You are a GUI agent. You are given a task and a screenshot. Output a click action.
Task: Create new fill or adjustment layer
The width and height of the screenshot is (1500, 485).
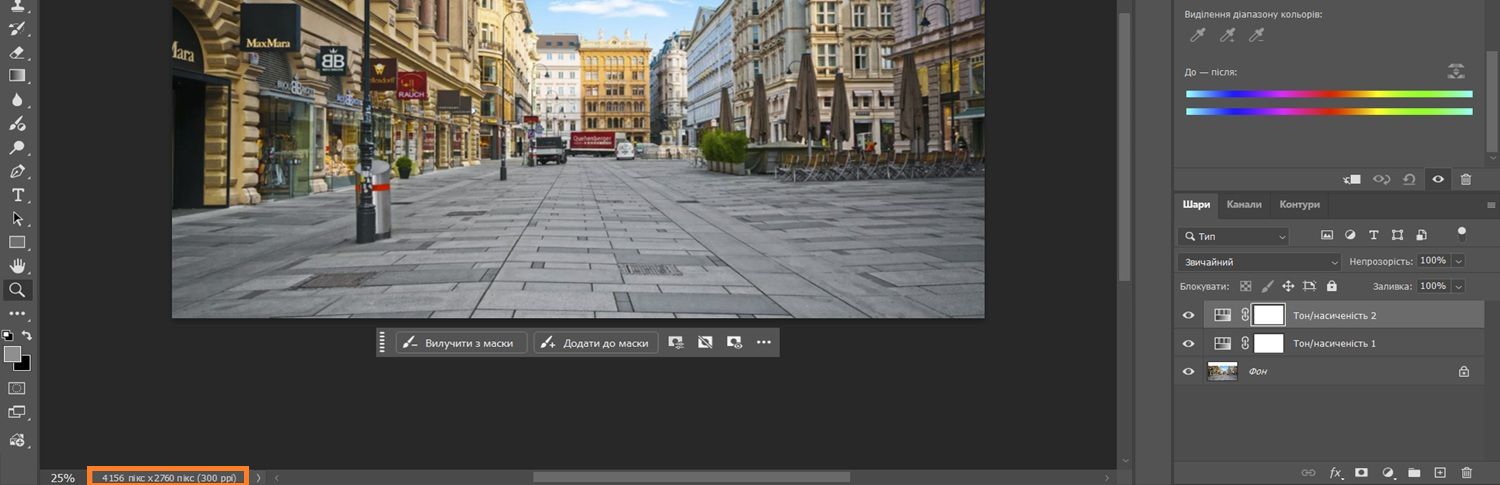click(1388, 472)
